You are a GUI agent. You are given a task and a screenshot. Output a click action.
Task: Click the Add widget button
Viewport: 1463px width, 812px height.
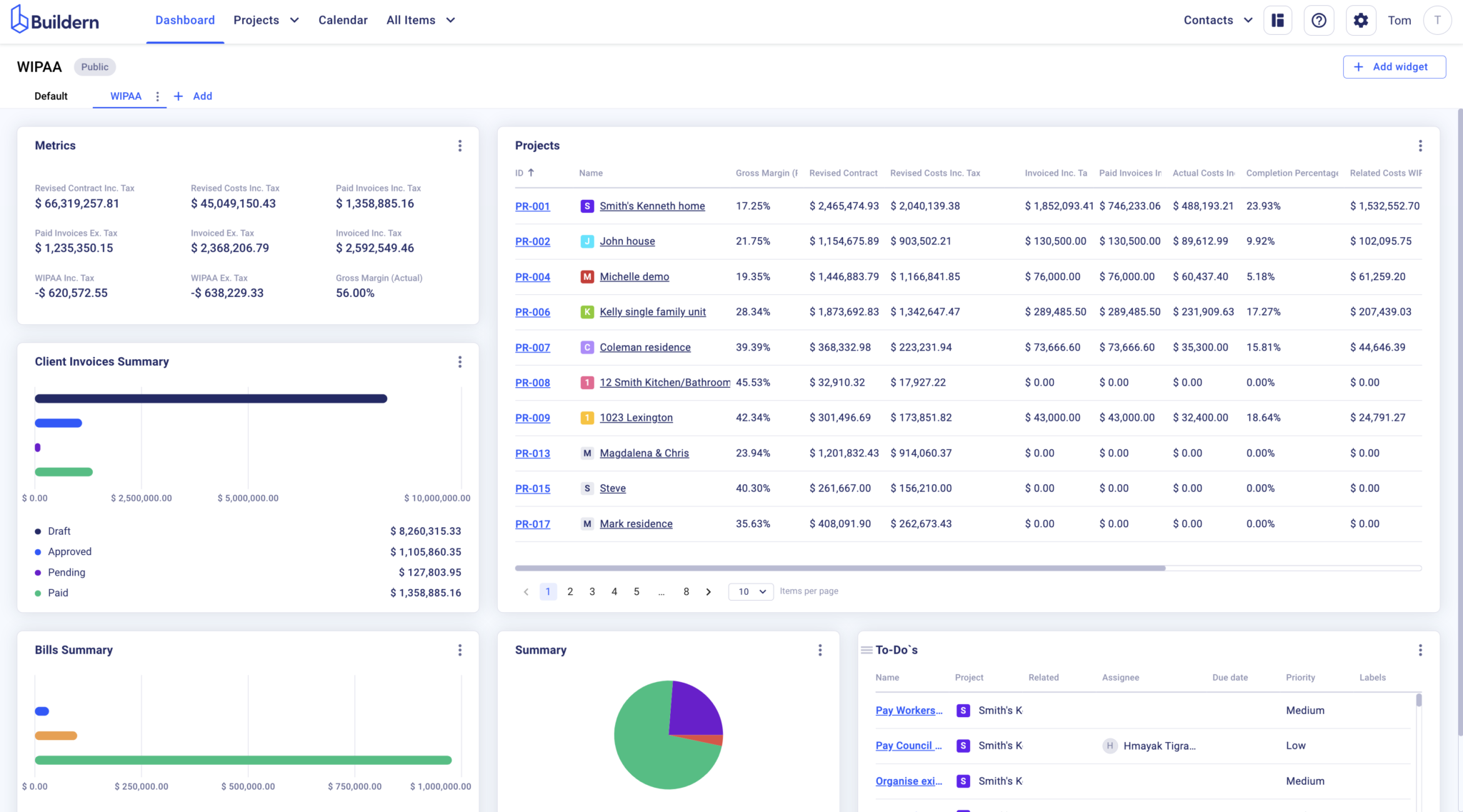click(x=1394, y=66)
